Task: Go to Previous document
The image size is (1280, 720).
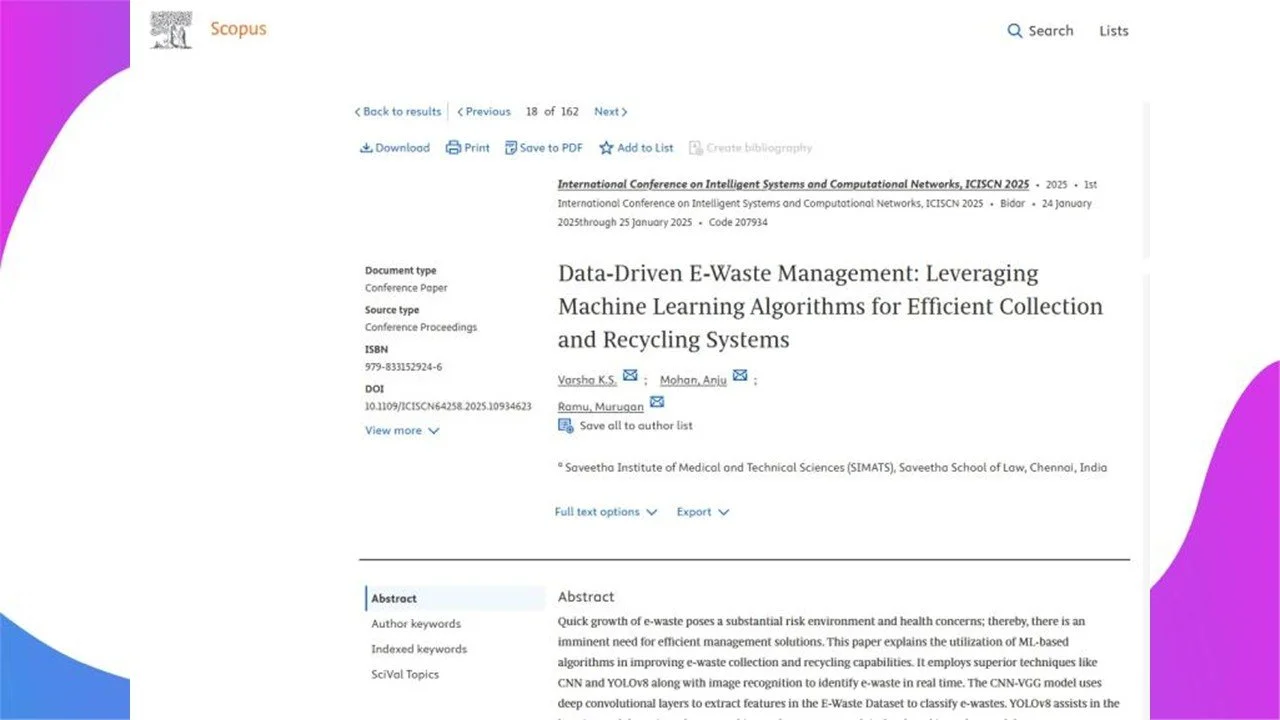Action: (x=484, y=112)
